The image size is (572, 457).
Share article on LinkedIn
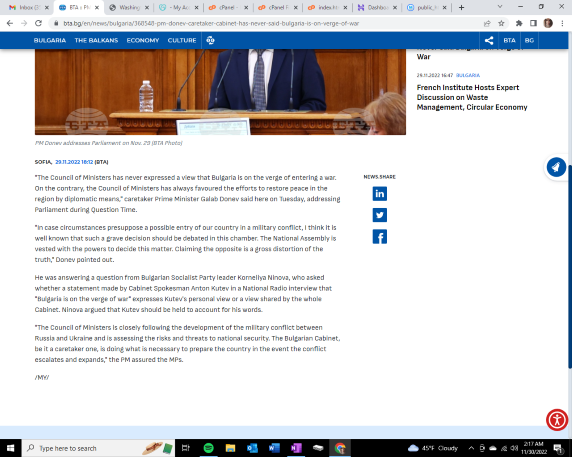tap(379, 193)
